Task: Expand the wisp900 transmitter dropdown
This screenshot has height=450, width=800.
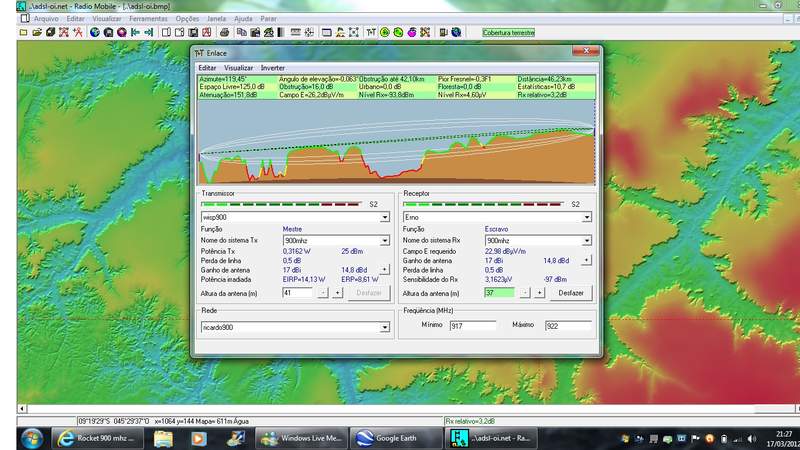Action: tap(385, 216)
